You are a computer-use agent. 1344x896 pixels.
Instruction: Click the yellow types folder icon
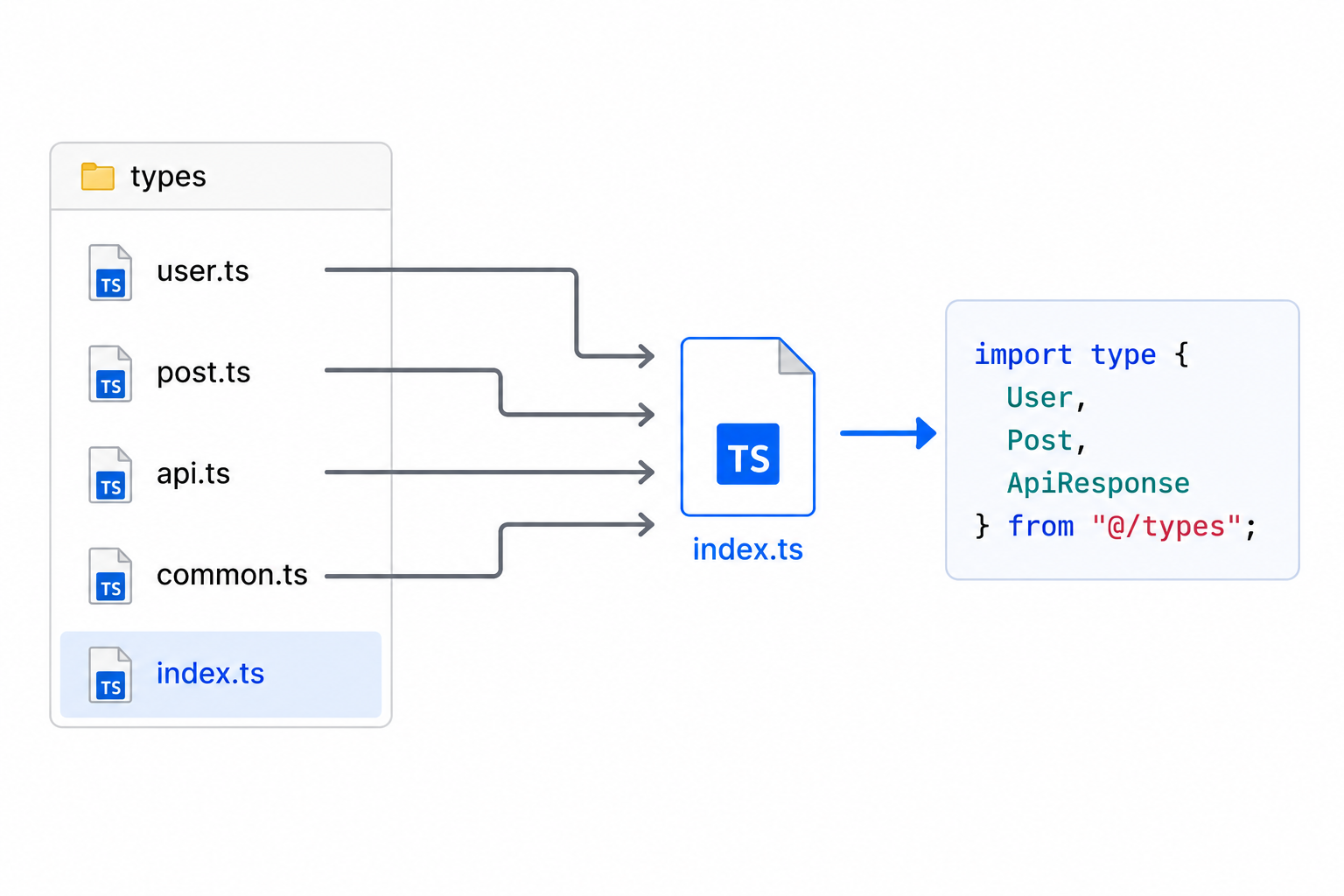(97, 176)
